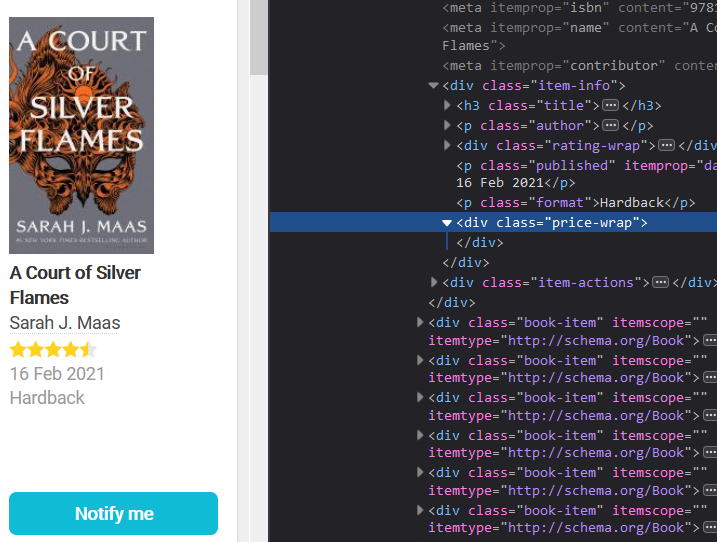Expand the h3 title node
Screen dimensions: 717x542
(x=447, y=106)
